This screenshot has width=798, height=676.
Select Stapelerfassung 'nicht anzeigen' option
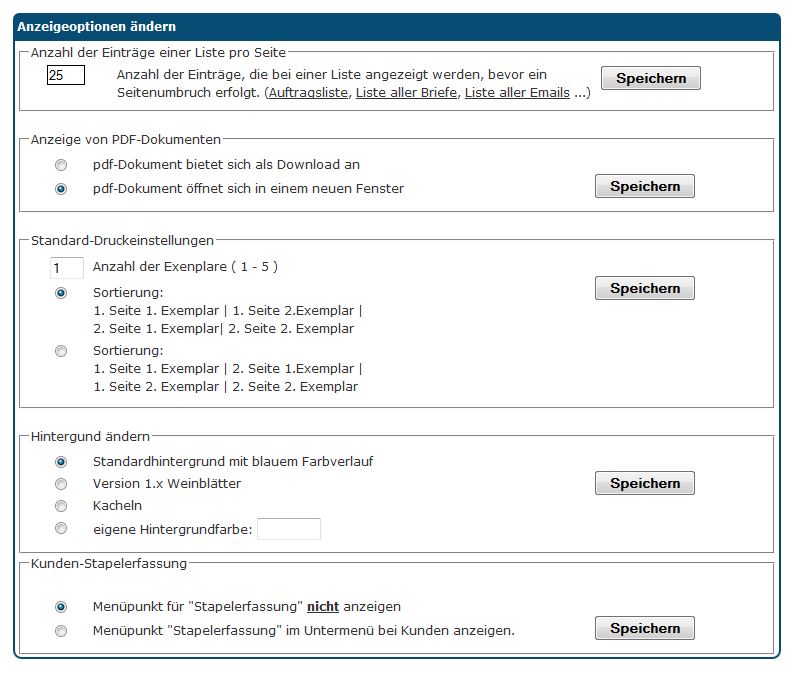click(61, 607)
